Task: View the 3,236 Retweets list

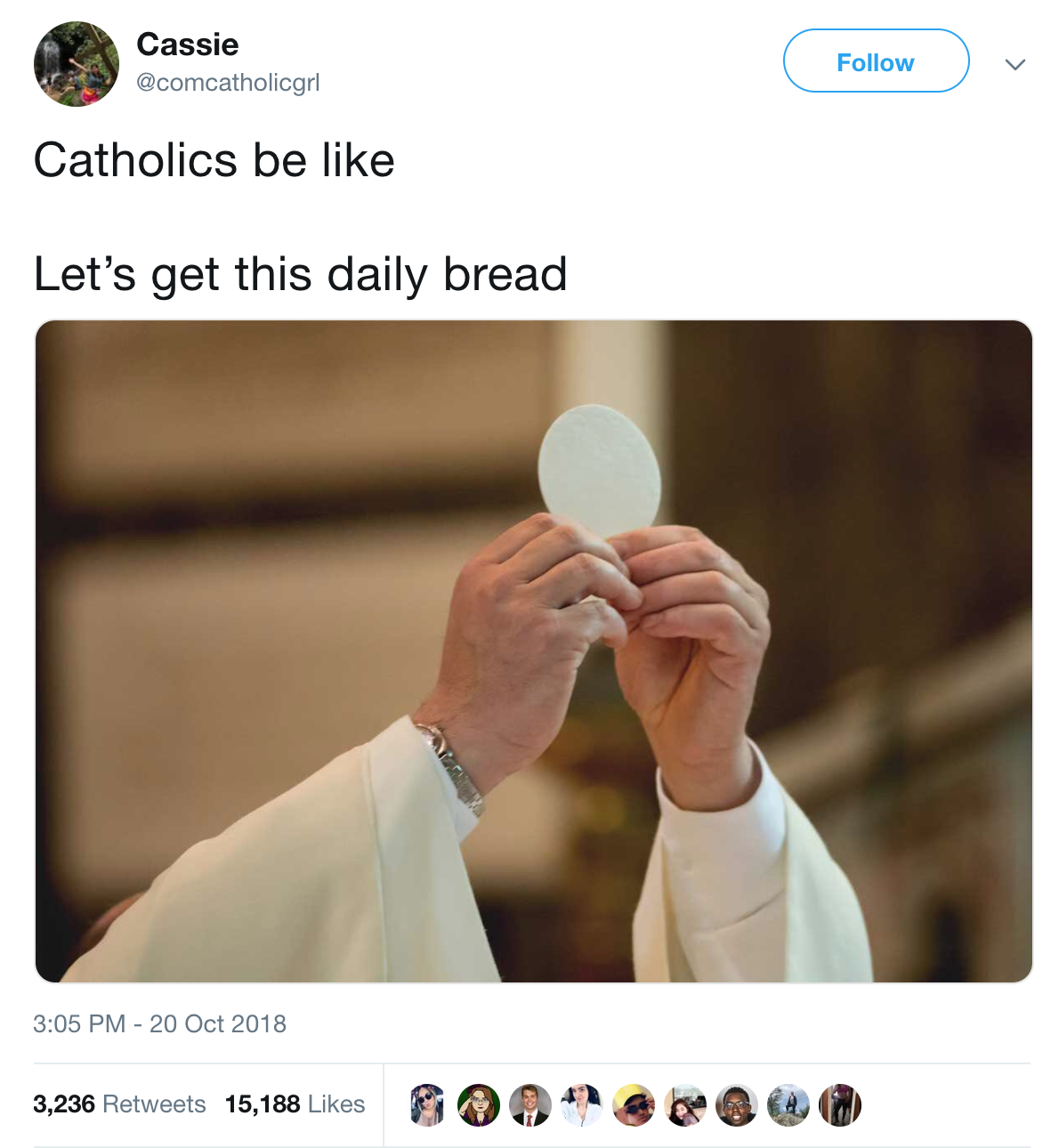Action: click(x=118, y=1104)
